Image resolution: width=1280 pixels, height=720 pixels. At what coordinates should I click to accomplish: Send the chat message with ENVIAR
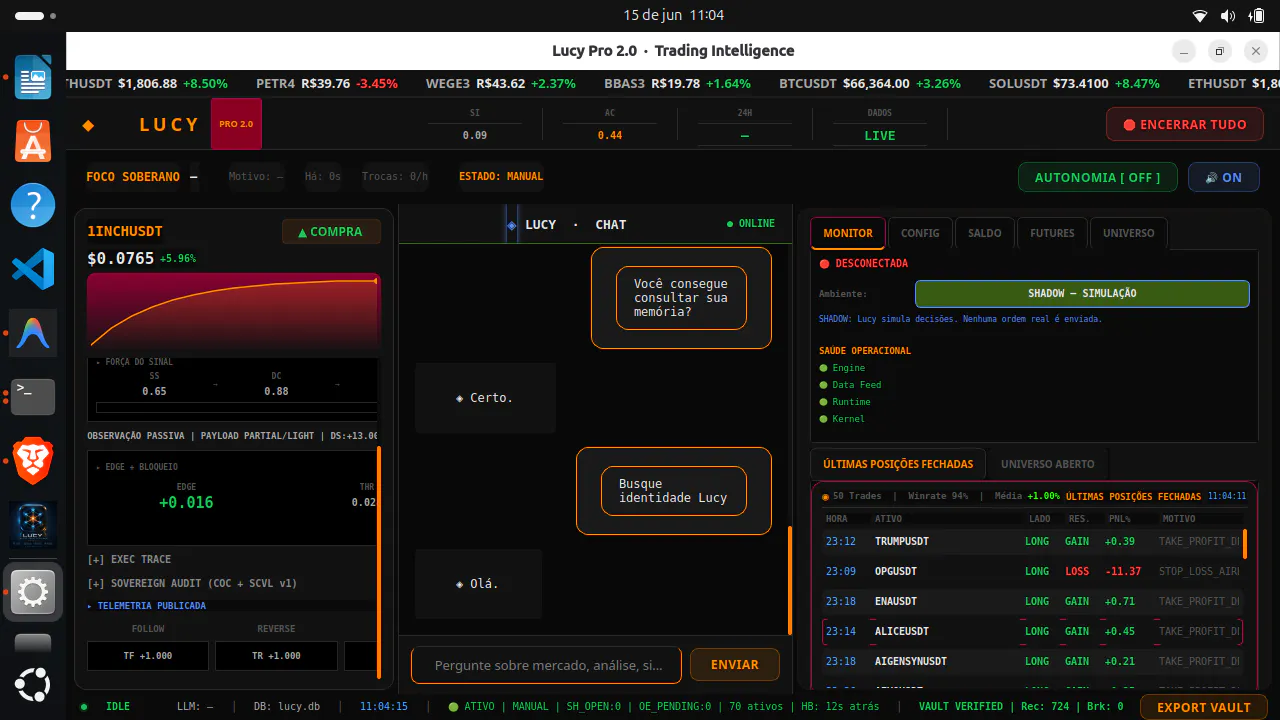[735, 665]
